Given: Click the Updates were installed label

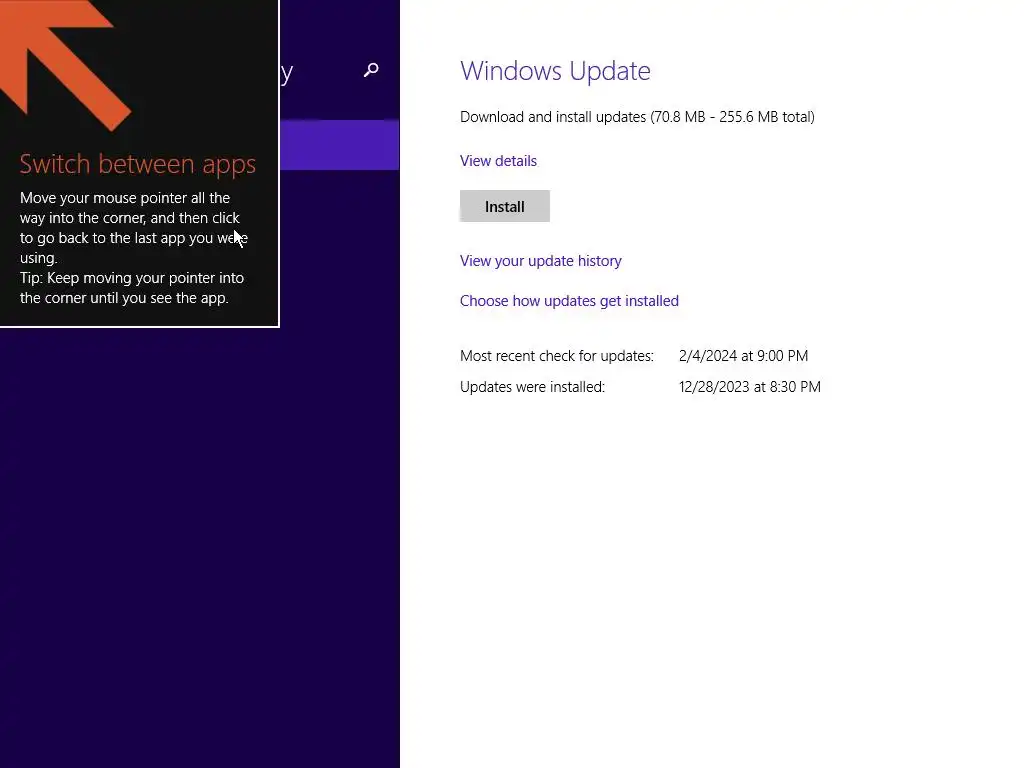Looking at the screenshot, I should tap(532, 387).
